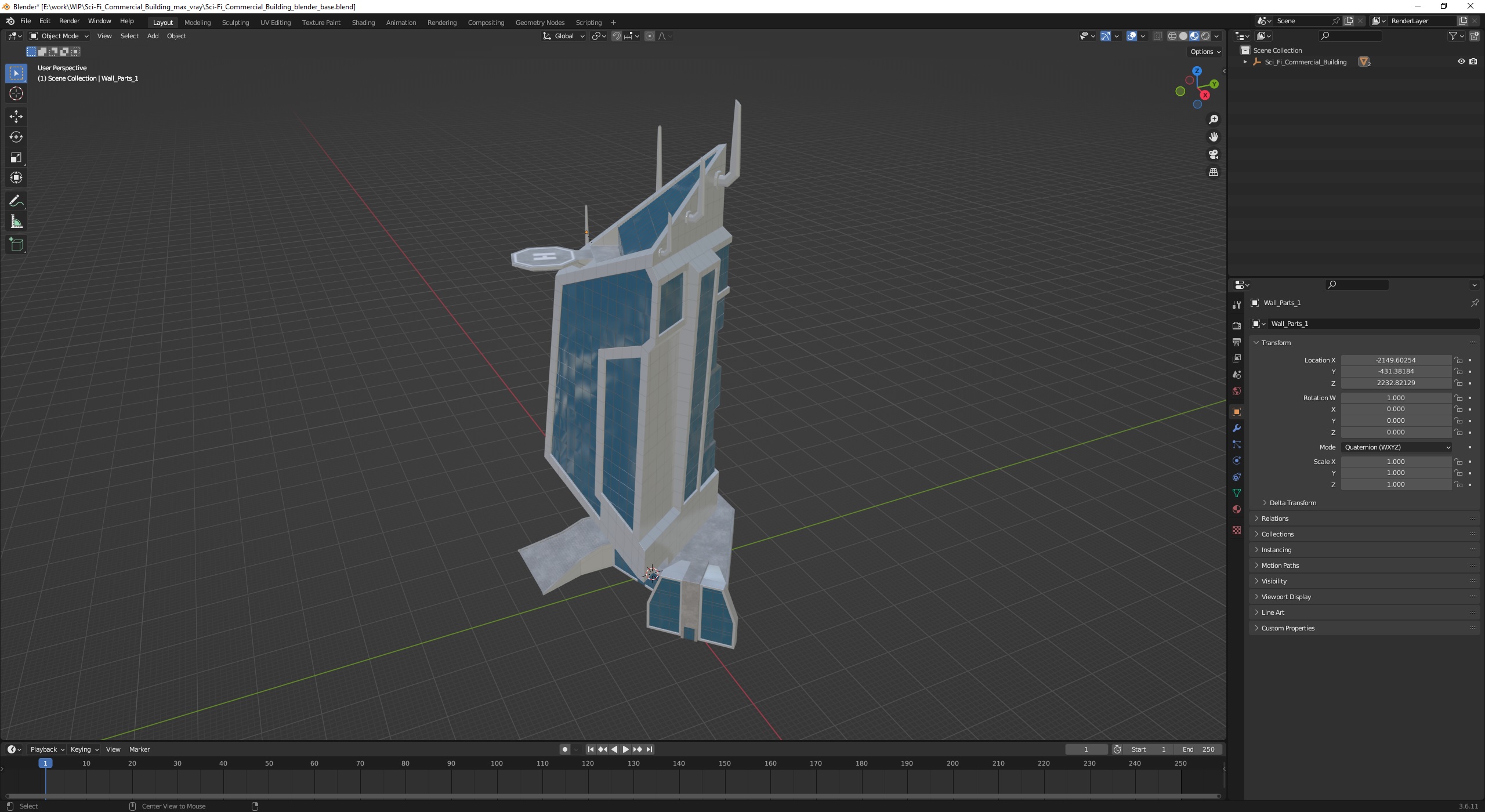
Task: Click the outliner search field
Action: (1350, 36)
